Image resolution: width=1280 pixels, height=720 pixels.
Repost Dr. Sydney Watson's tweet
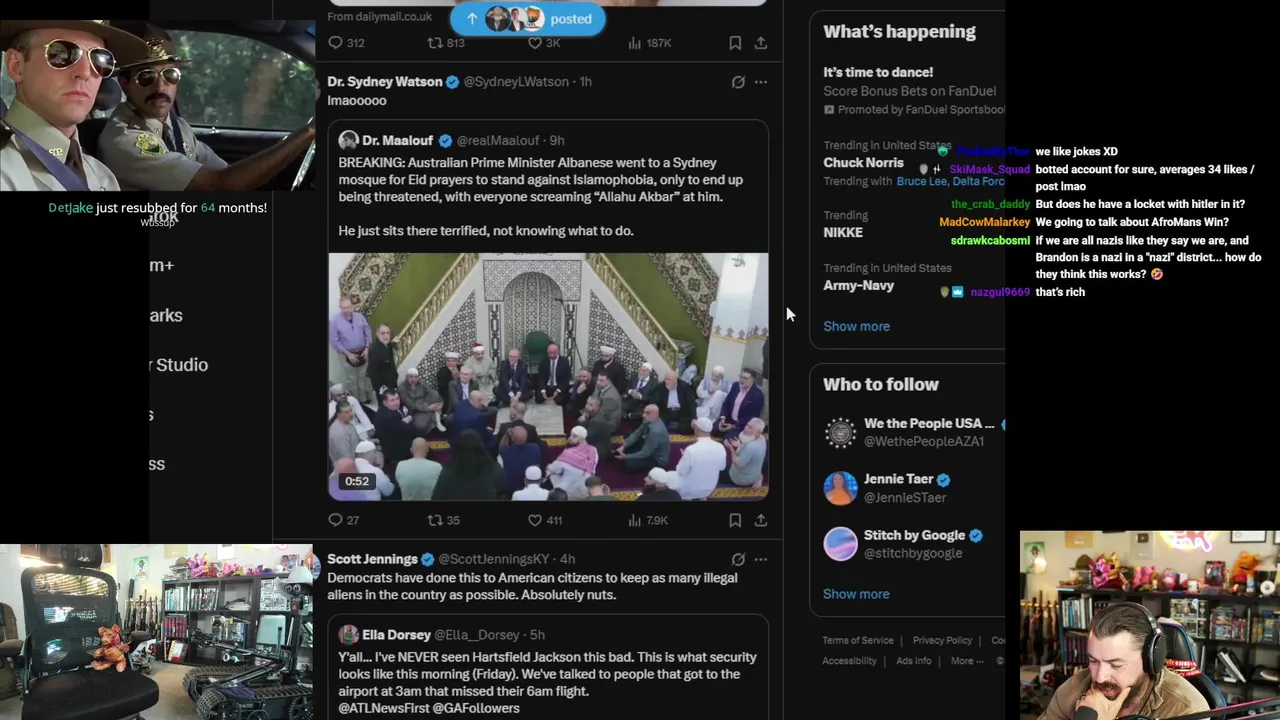[x=435, y=520]
